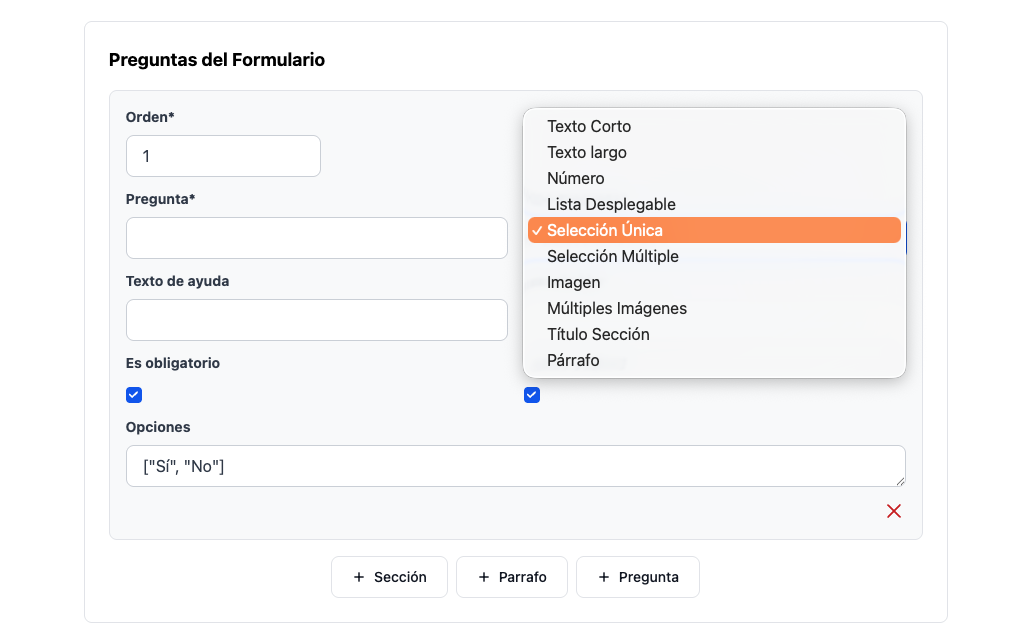The width and height of the screenshot is (1026, 643).
Task: Choose Imagen from the type list
Action: click(574, 283)
